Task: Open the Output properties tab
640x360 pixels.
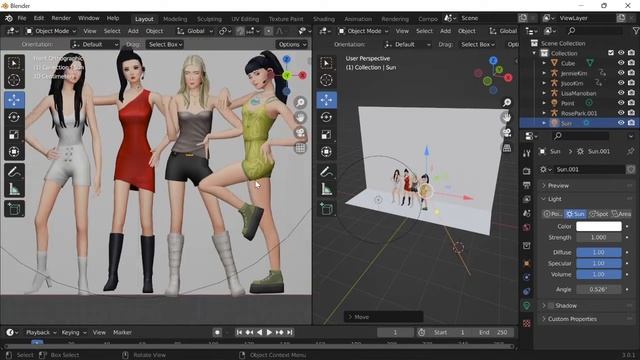Action: coord(527,185)
